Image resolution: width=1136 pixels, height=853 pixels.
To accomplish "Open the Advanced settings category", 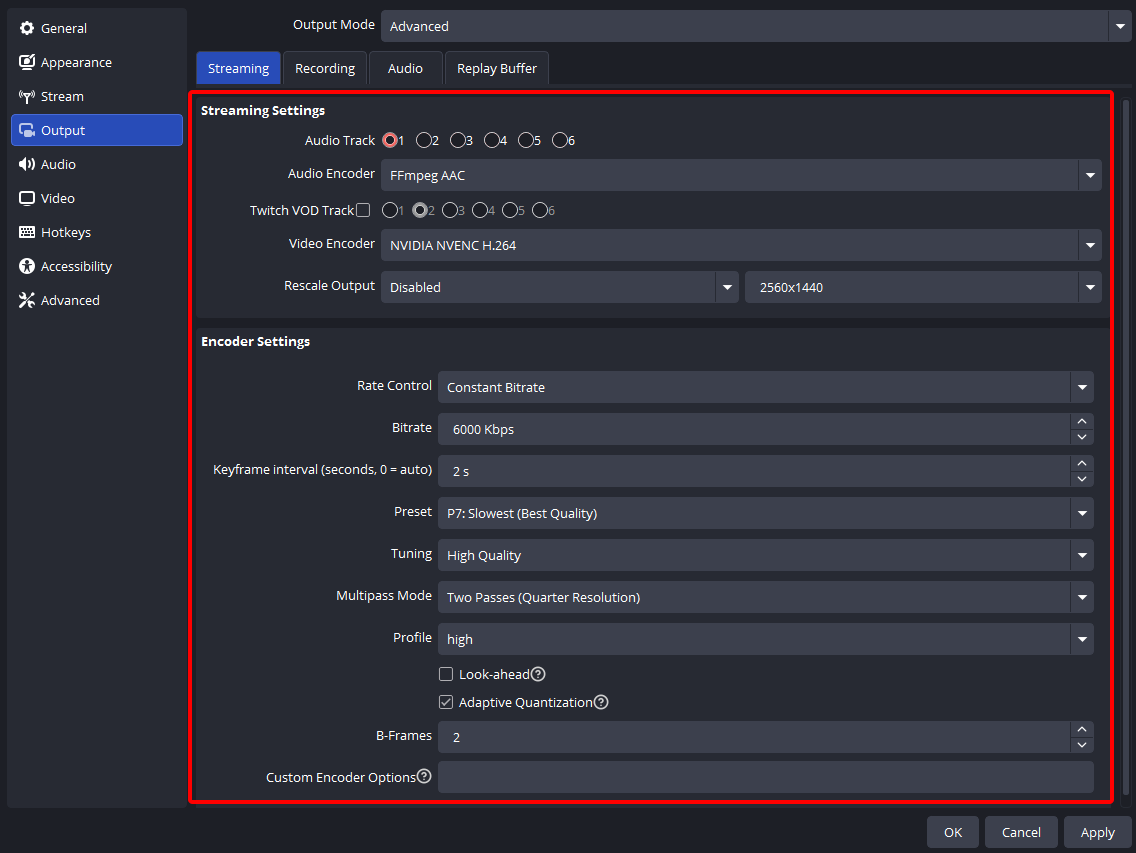I will tap(96, 300).
